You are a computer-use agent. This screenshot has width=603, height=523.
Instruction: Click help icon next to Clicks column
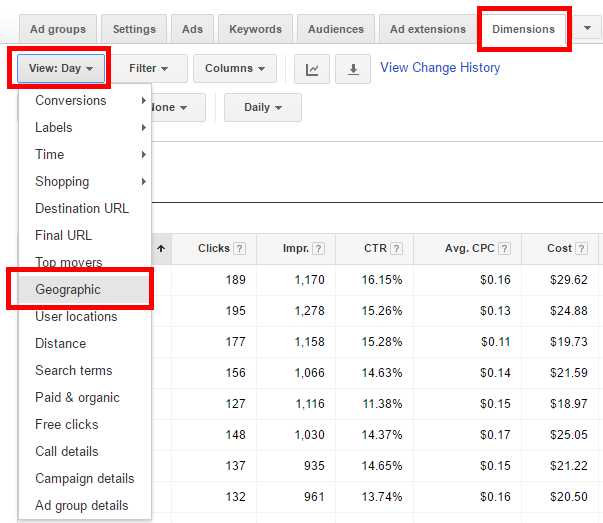click(x=239, y=249)
